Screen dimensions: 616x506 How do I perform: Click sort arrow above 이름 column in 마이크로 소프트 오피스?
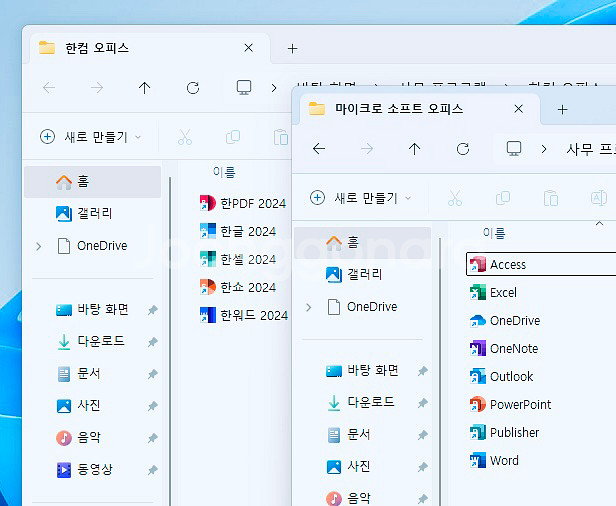(x=600, y=224)
